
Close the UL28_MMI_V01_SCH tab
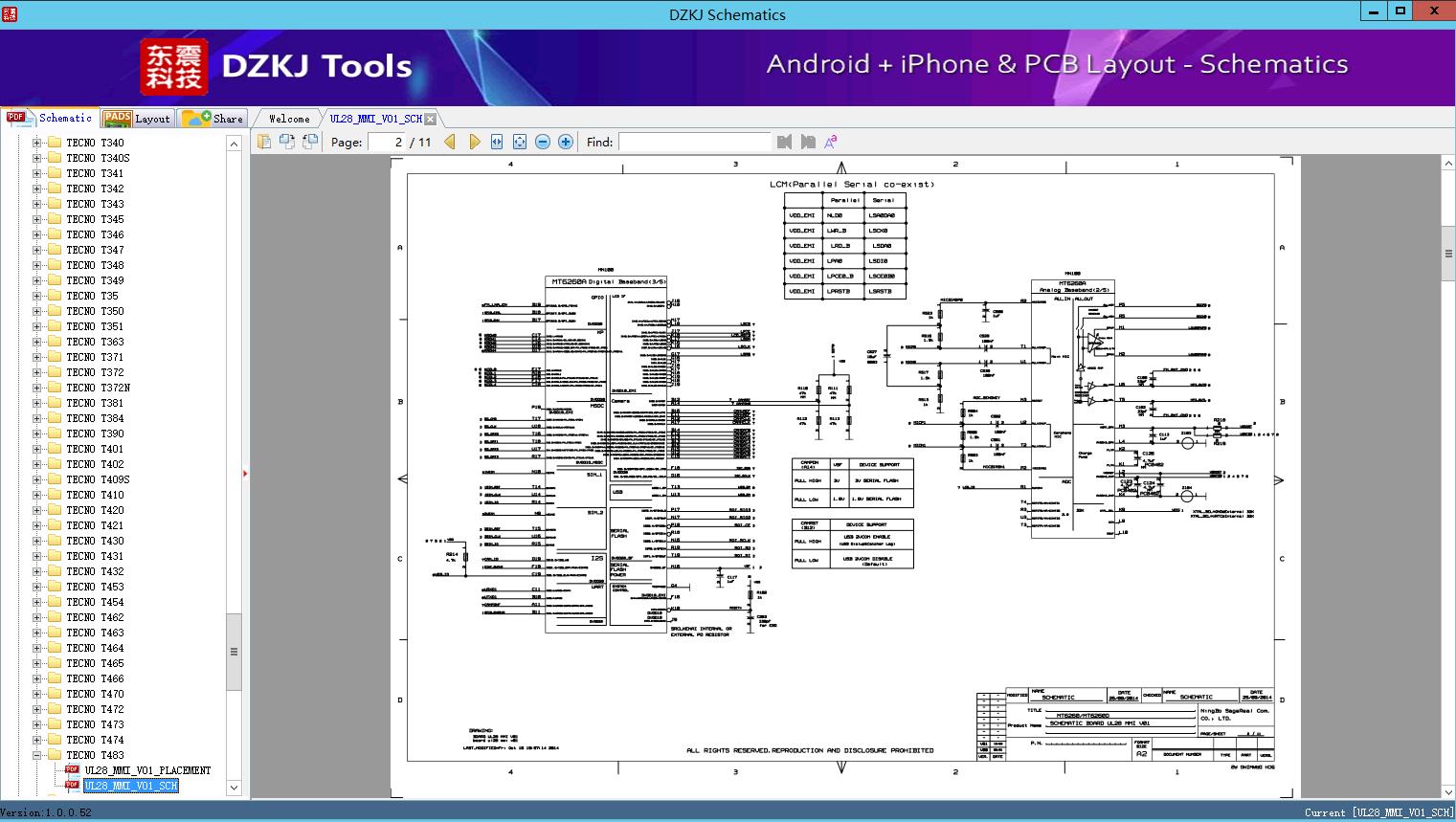point(430,119)
